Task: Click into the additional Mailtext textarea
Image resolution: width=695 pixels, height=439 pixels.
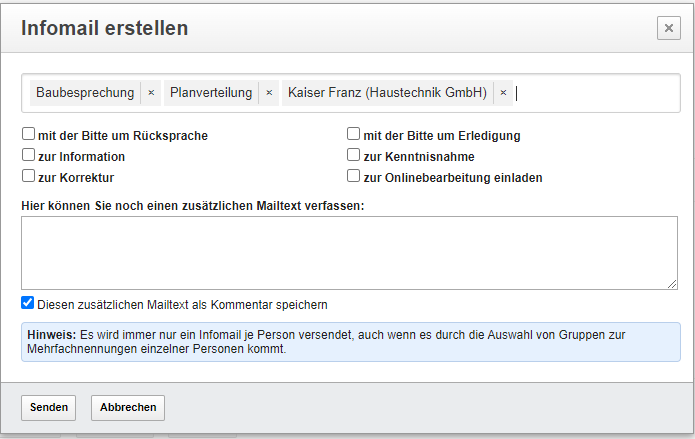Action: click(349, 253)
